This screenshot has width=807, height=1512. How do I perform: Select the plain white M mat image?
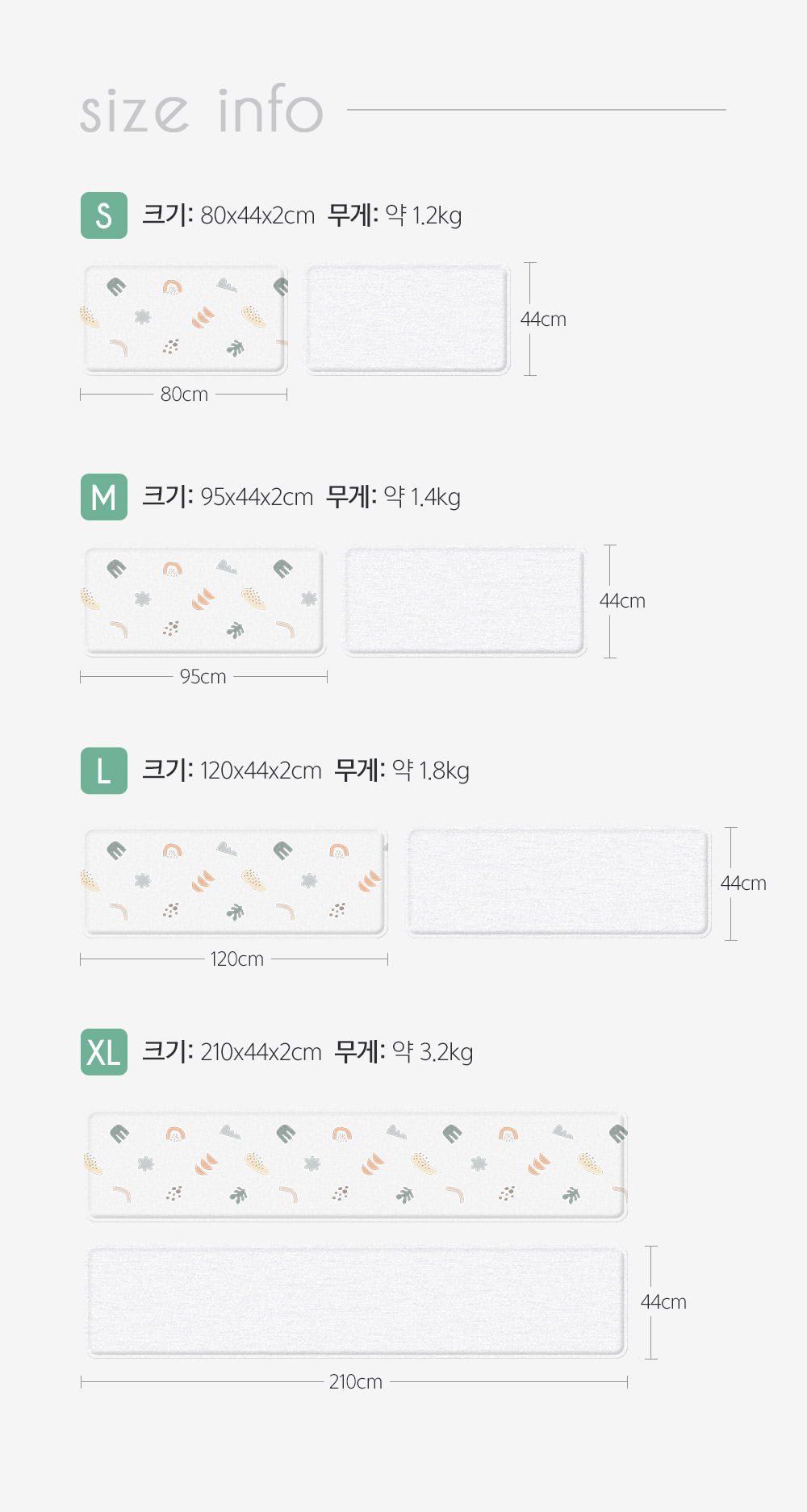466,602
